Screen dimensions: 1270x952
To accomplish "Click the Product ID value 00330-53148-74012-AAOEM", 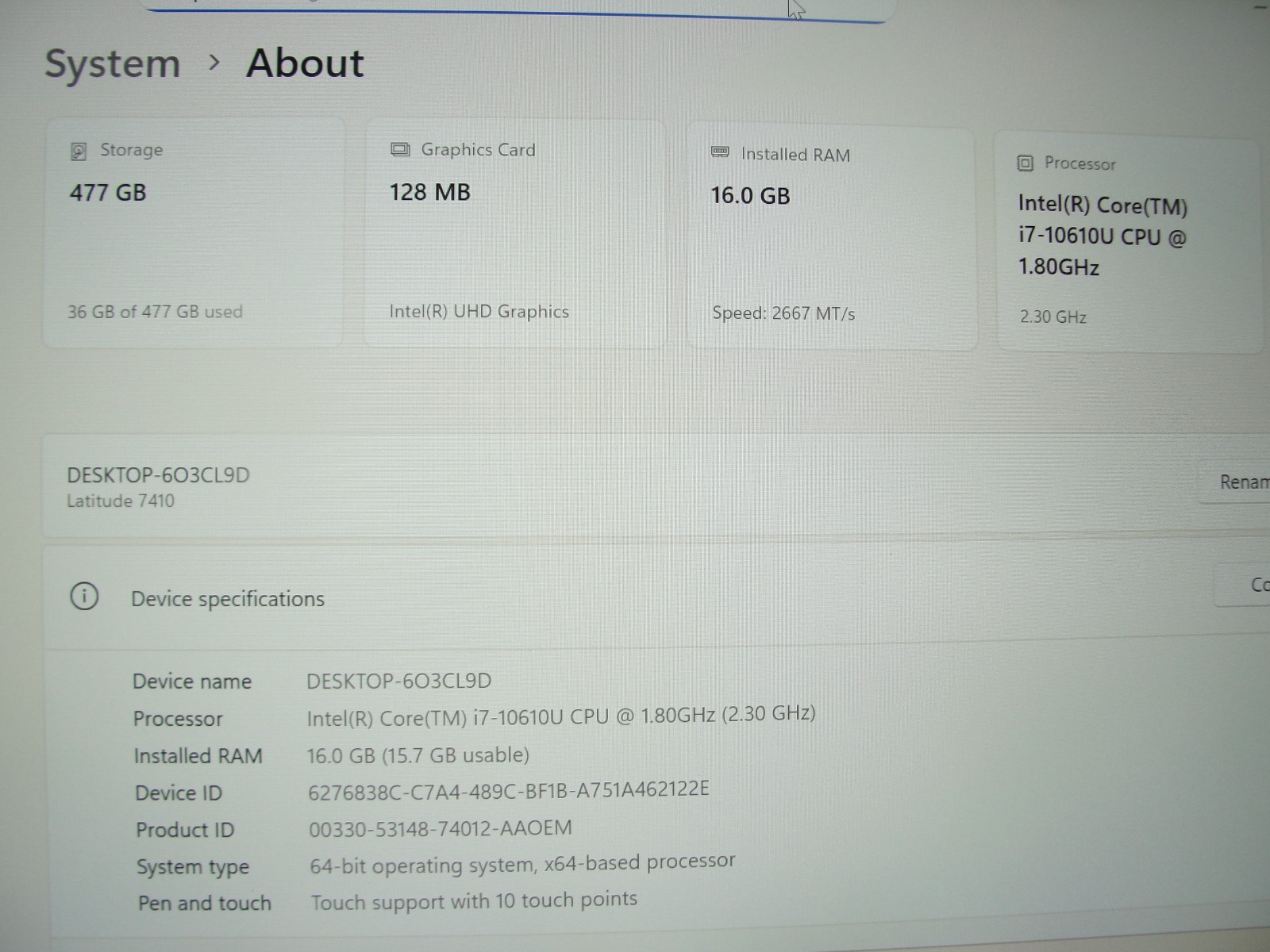I will pyautogui.click(x=441, y=829).
